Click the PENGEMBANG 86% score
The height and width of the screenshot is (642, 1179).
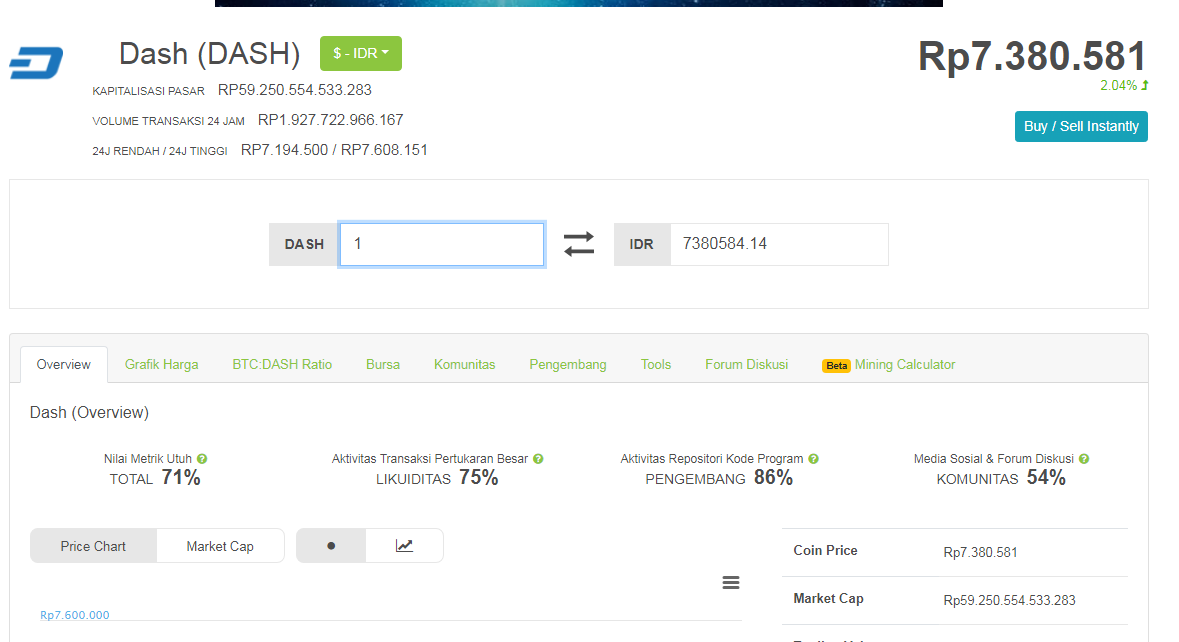(x=719, y=478)
